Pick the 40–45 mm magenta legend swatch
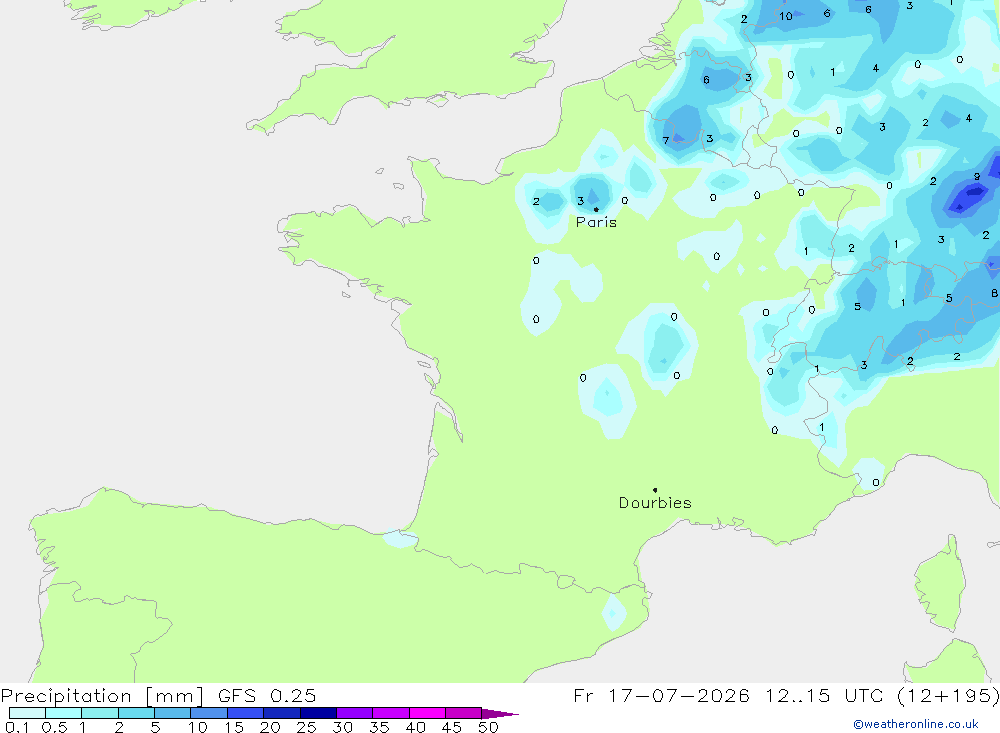The height and width of the screenshot is (733, 1000). [427, 713]
